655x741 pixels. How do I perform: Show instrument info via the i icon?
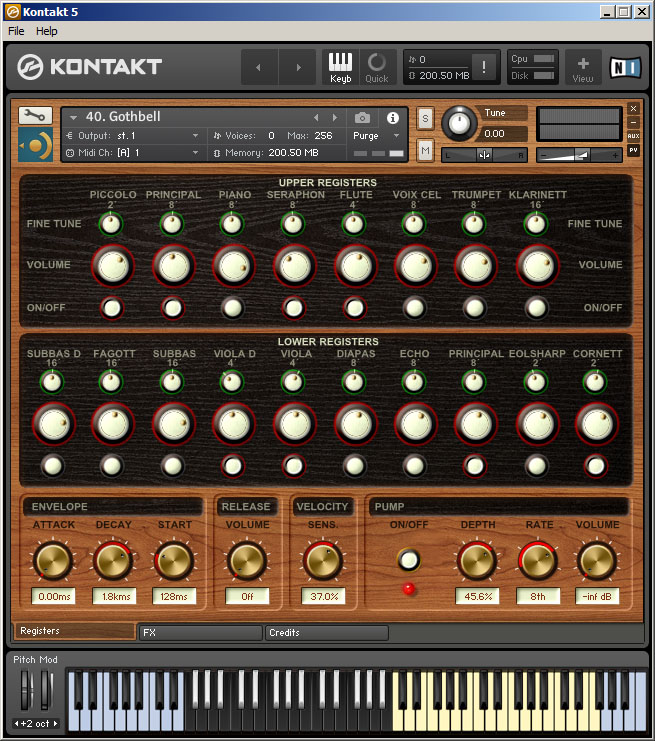(x=392, y=118)
